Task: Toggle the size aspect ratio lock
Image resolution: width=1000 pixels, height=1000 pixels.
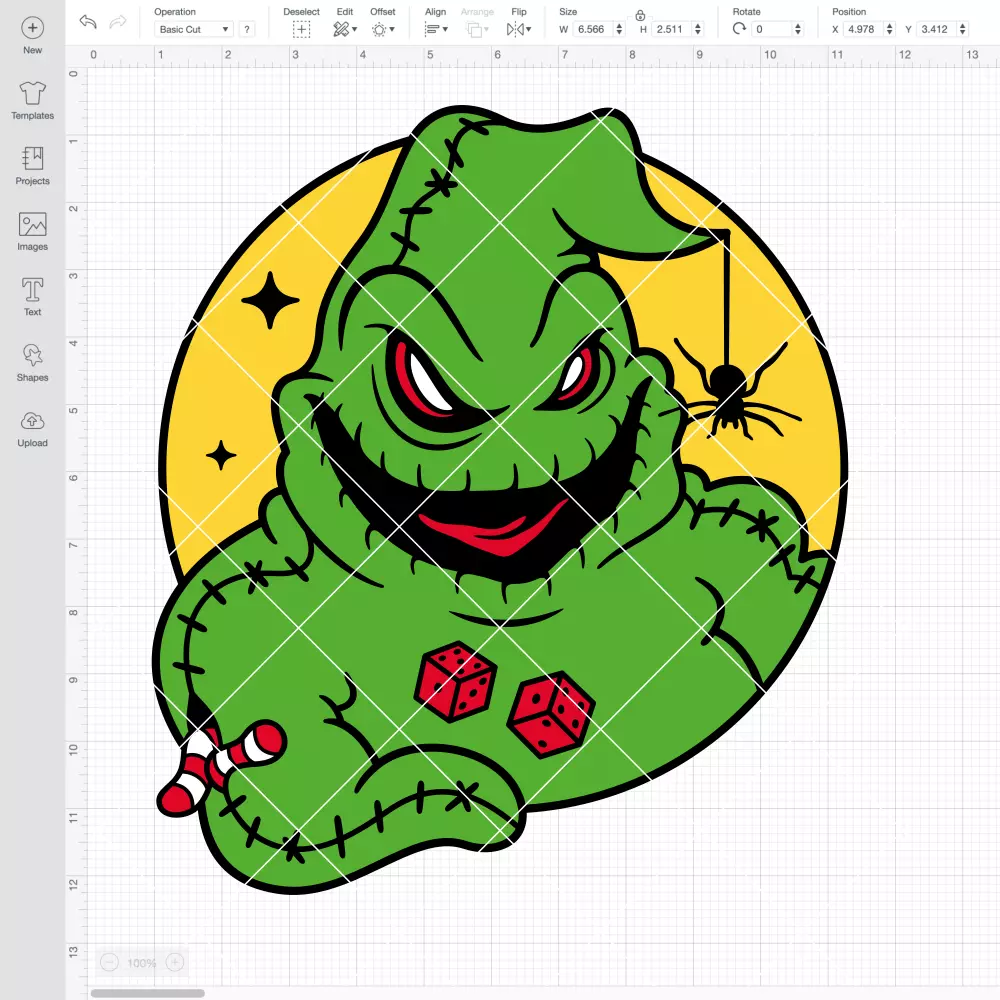Action: pyautogui.click(x=640, y=15)
